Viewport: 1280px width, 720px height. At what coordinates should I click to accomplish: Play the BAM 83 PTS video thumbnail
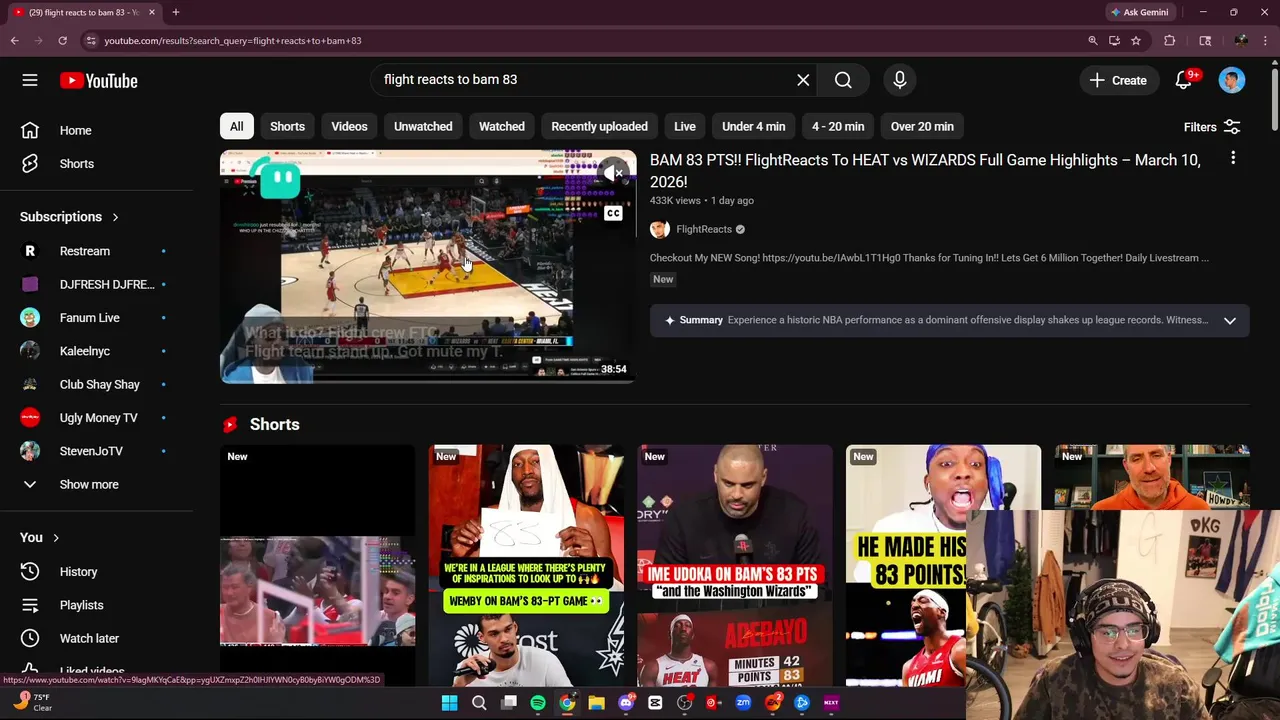coord(428,267)
